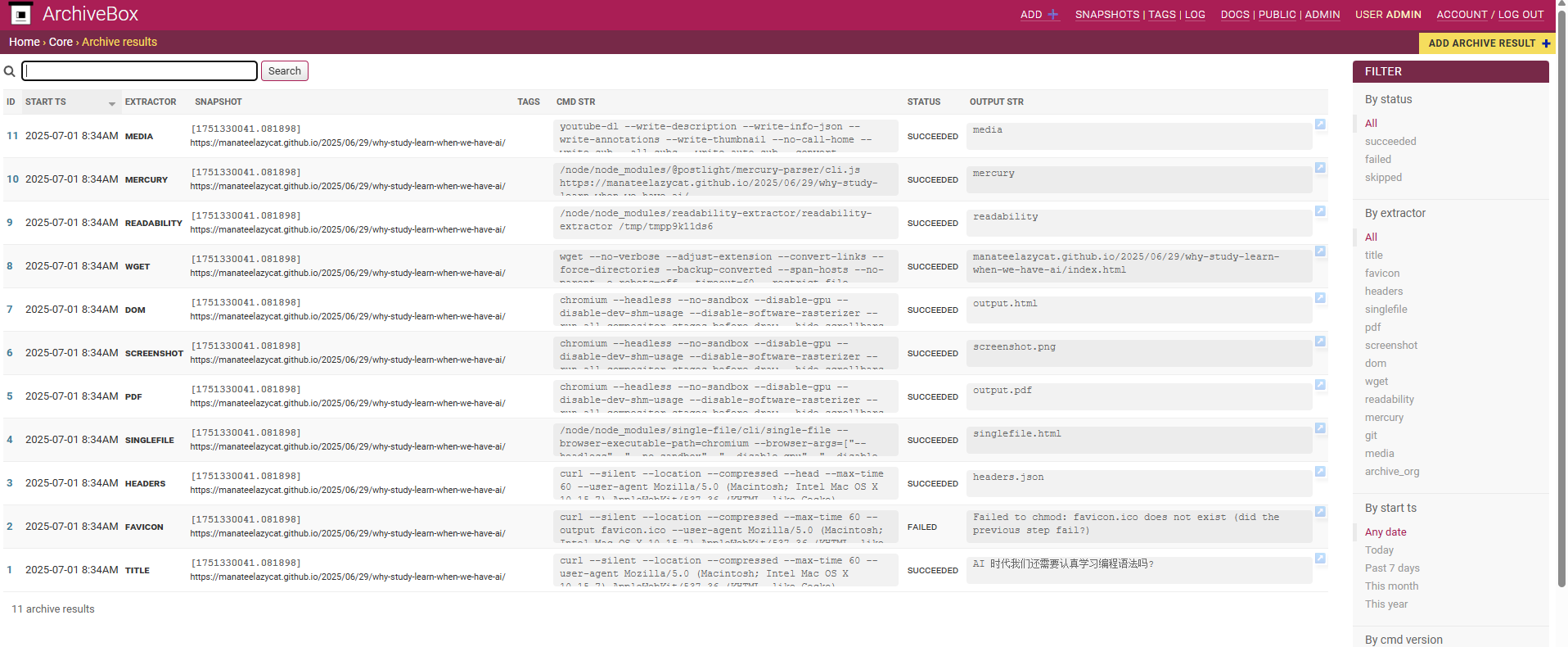Filter by status succeeded
Screen dimensions: 1568x647
click(x=1390, y=142)
